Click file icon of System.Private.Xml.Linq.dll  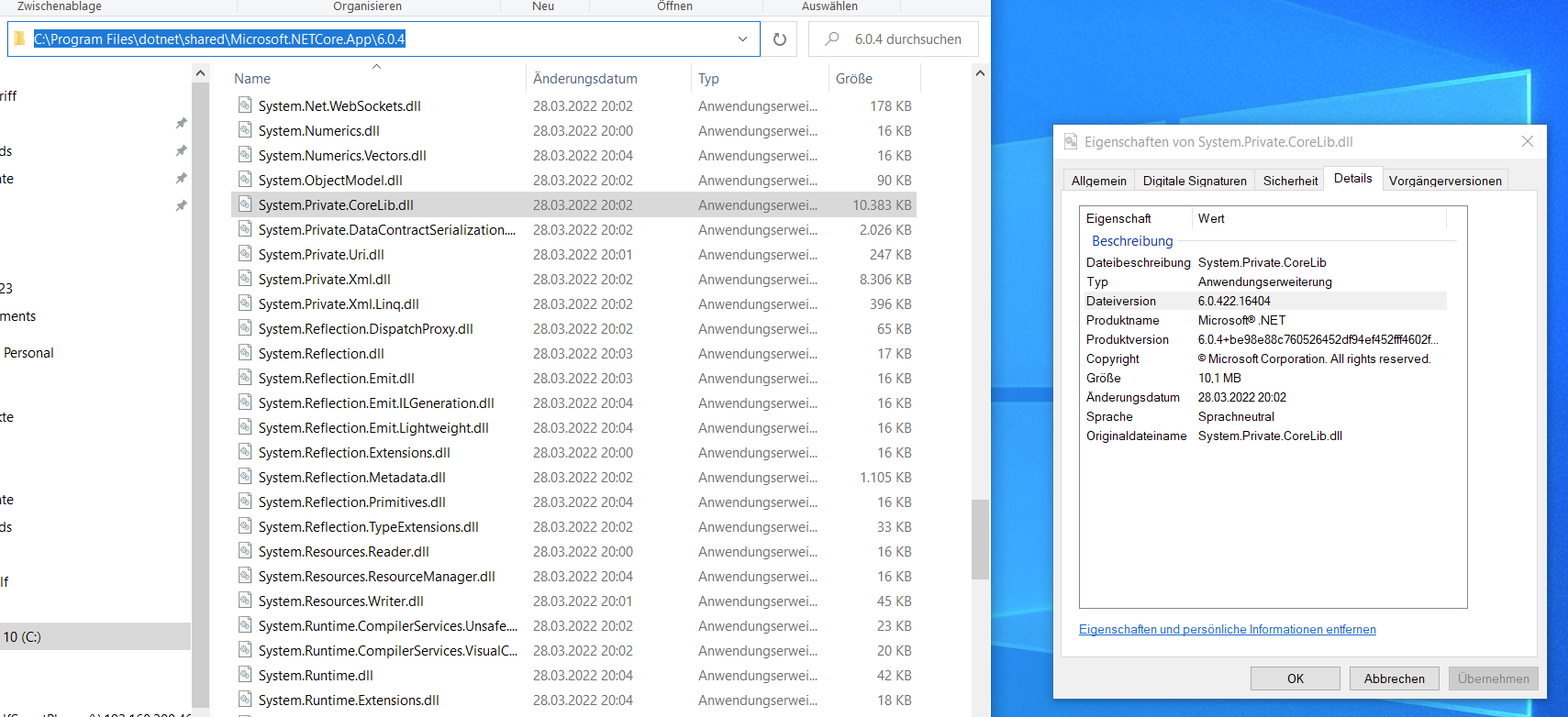tap(245, 303)
